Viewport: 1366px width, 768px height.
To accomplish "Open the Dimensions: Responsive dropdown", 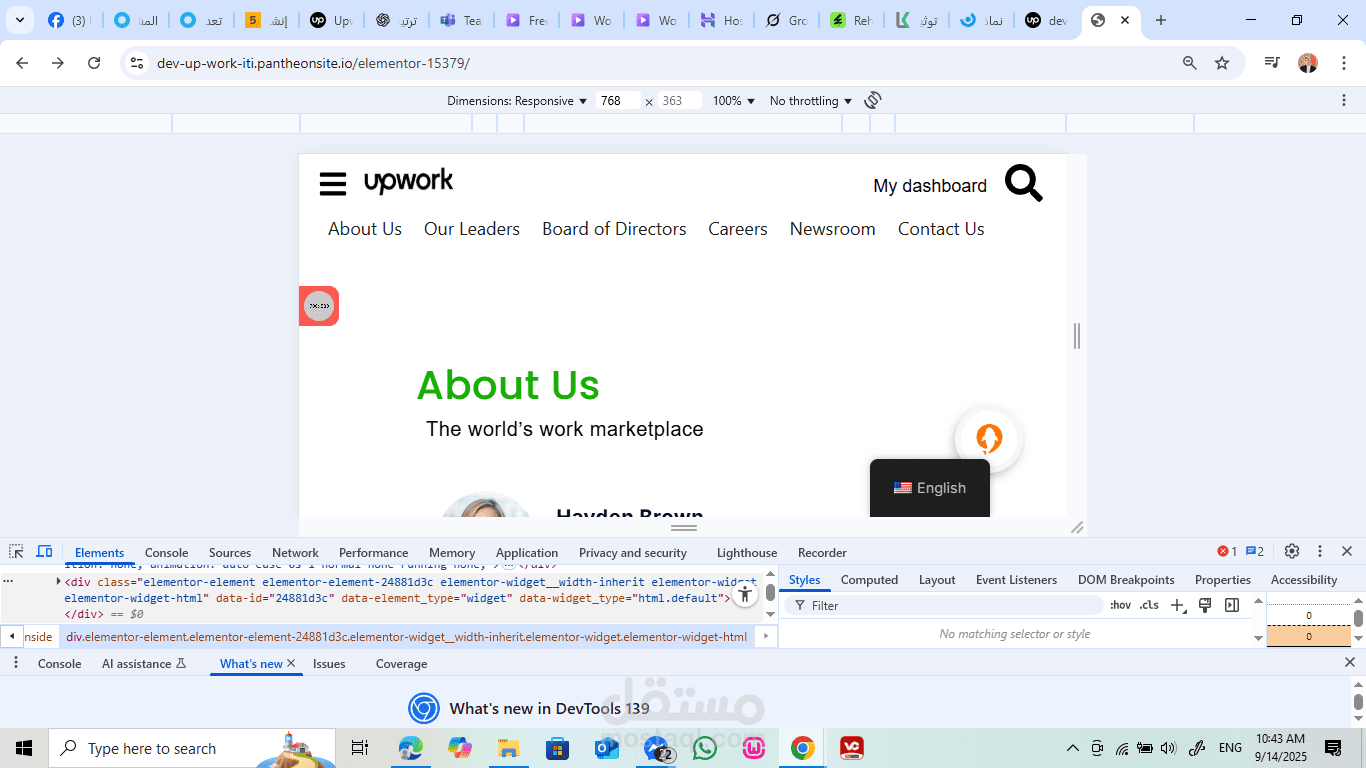I will pyautogui.click(x=517, y=101).
